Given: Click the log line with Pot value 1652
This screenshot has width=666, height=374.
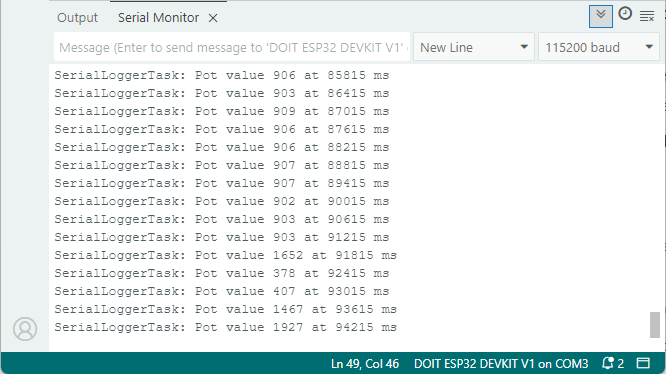Looking at the screenshot, I should point(226,255).
